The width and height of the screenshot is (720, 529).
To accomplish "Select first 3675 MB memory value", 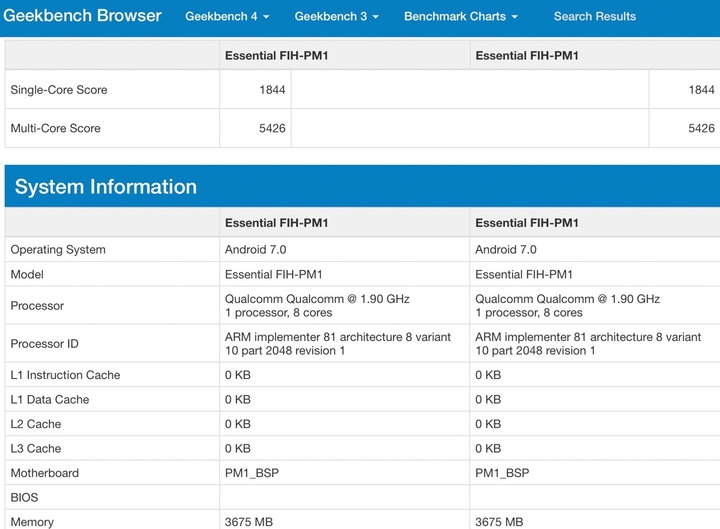I will tap(248, 522).
